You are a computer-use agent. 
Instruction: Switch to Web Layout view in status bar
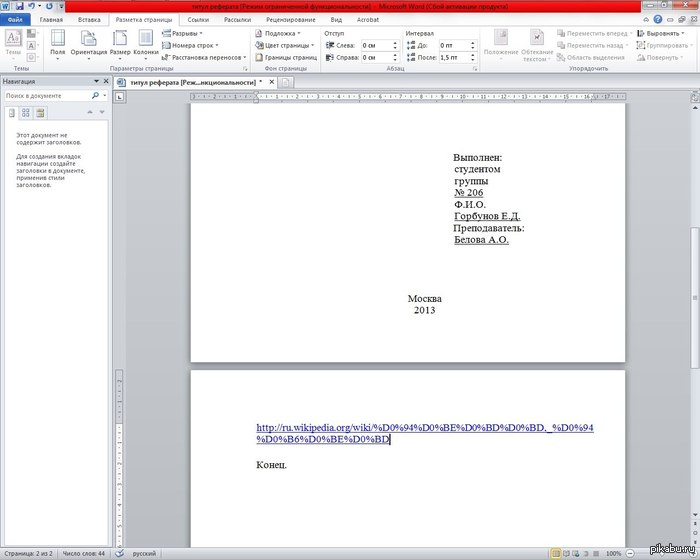pos(576,554)
